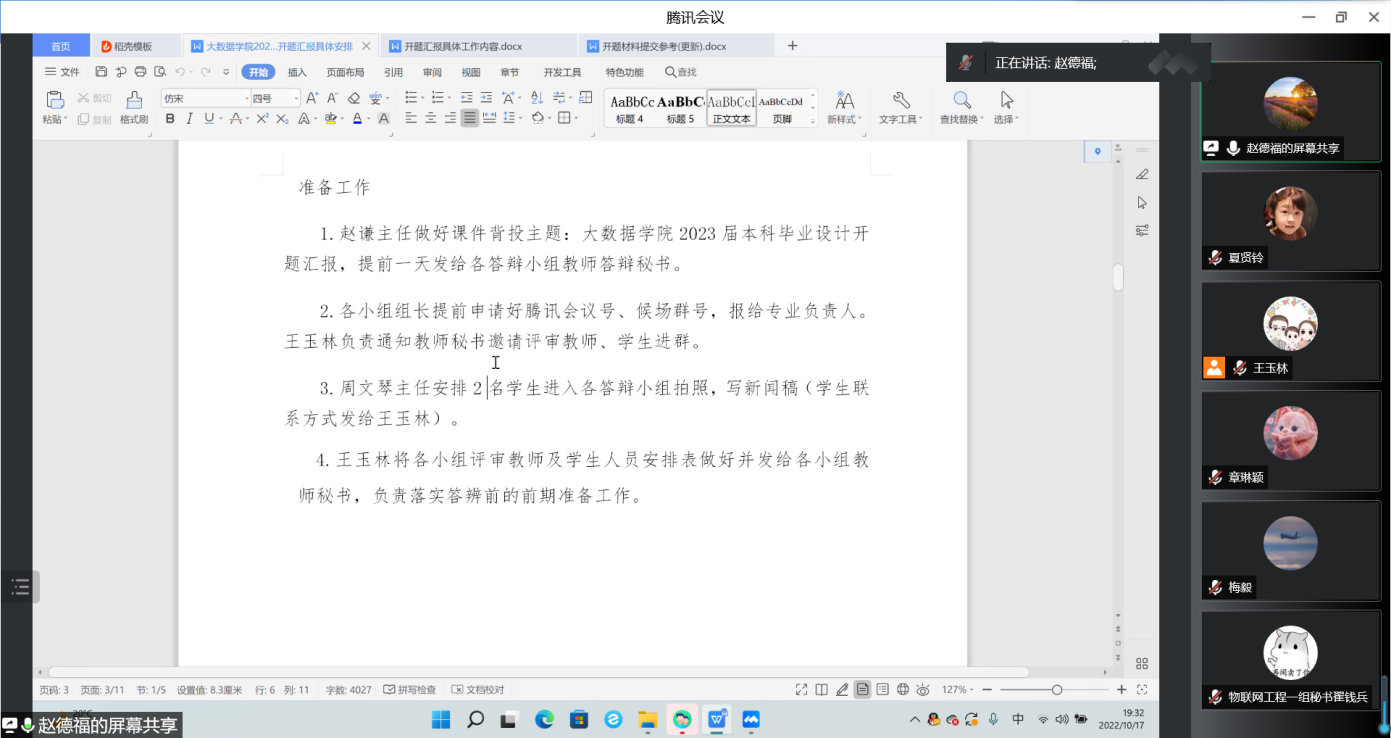Switch to the References (引用) tab
This screenshot has height=738, width=1391.
tap(393, 72)
